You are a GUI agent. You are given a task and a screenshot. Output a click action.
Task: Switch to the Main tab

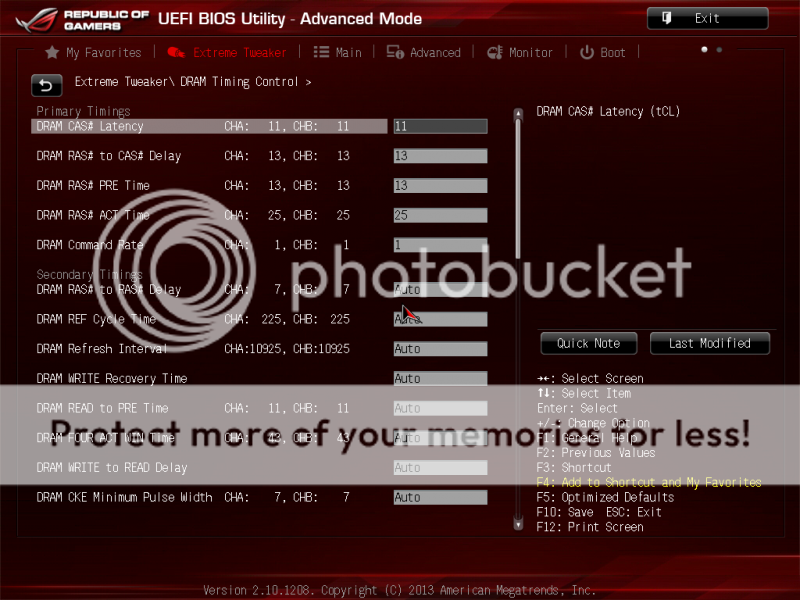point(337,52)
